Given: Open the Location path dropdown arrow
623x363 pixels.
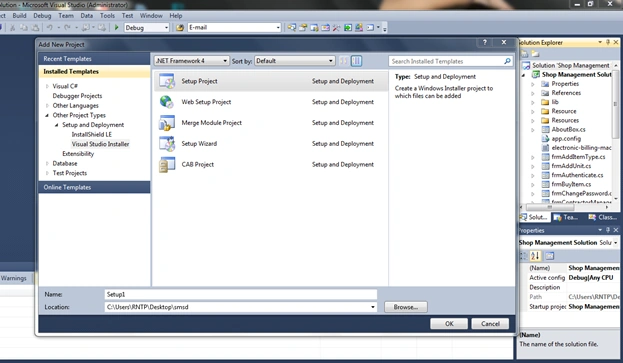Looking at the screenshot, I should (x=373, y=307).
